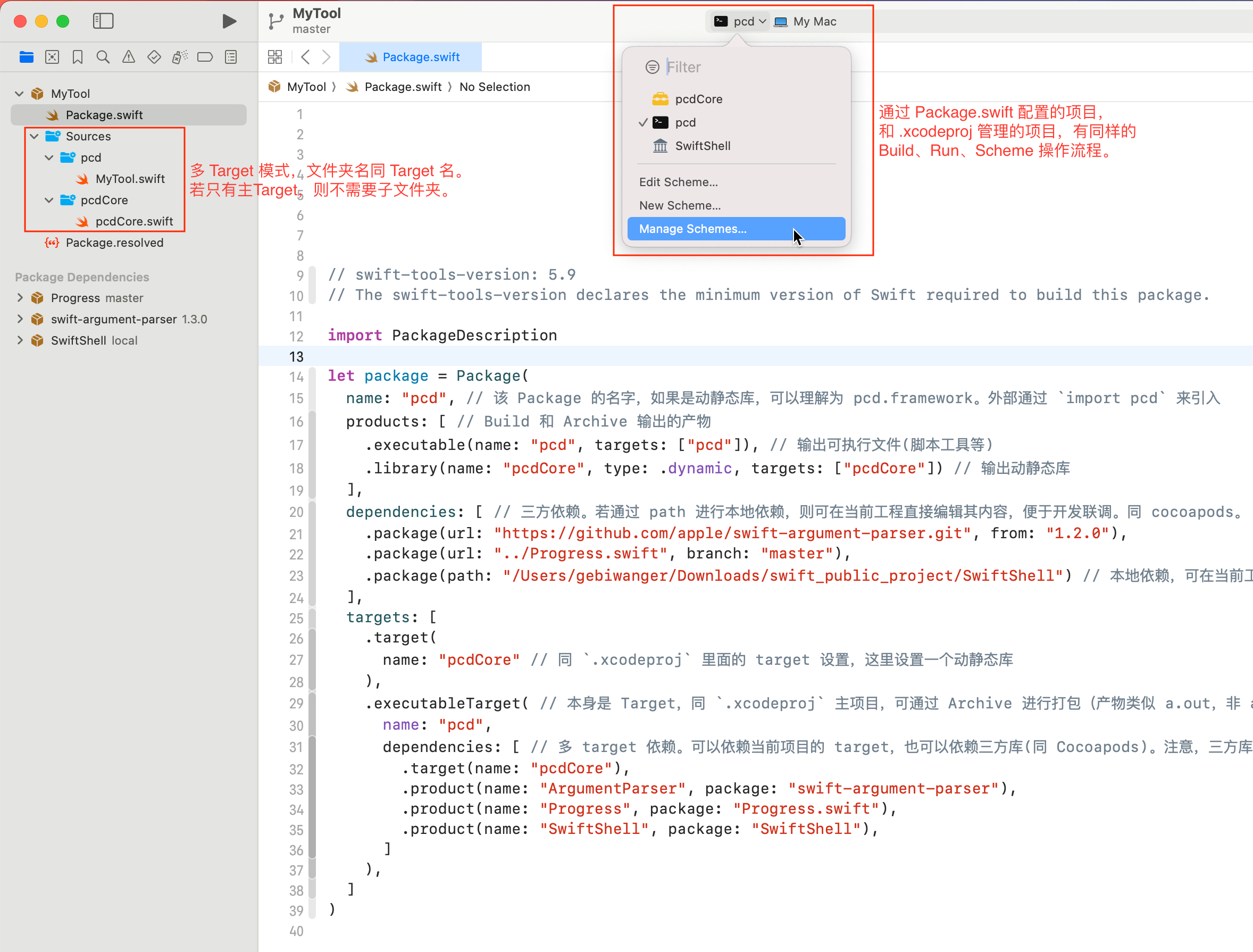The width and height of the screenshot is (1253, 952).
Task: Open the Project navigator folder icon
Action: 27,57
